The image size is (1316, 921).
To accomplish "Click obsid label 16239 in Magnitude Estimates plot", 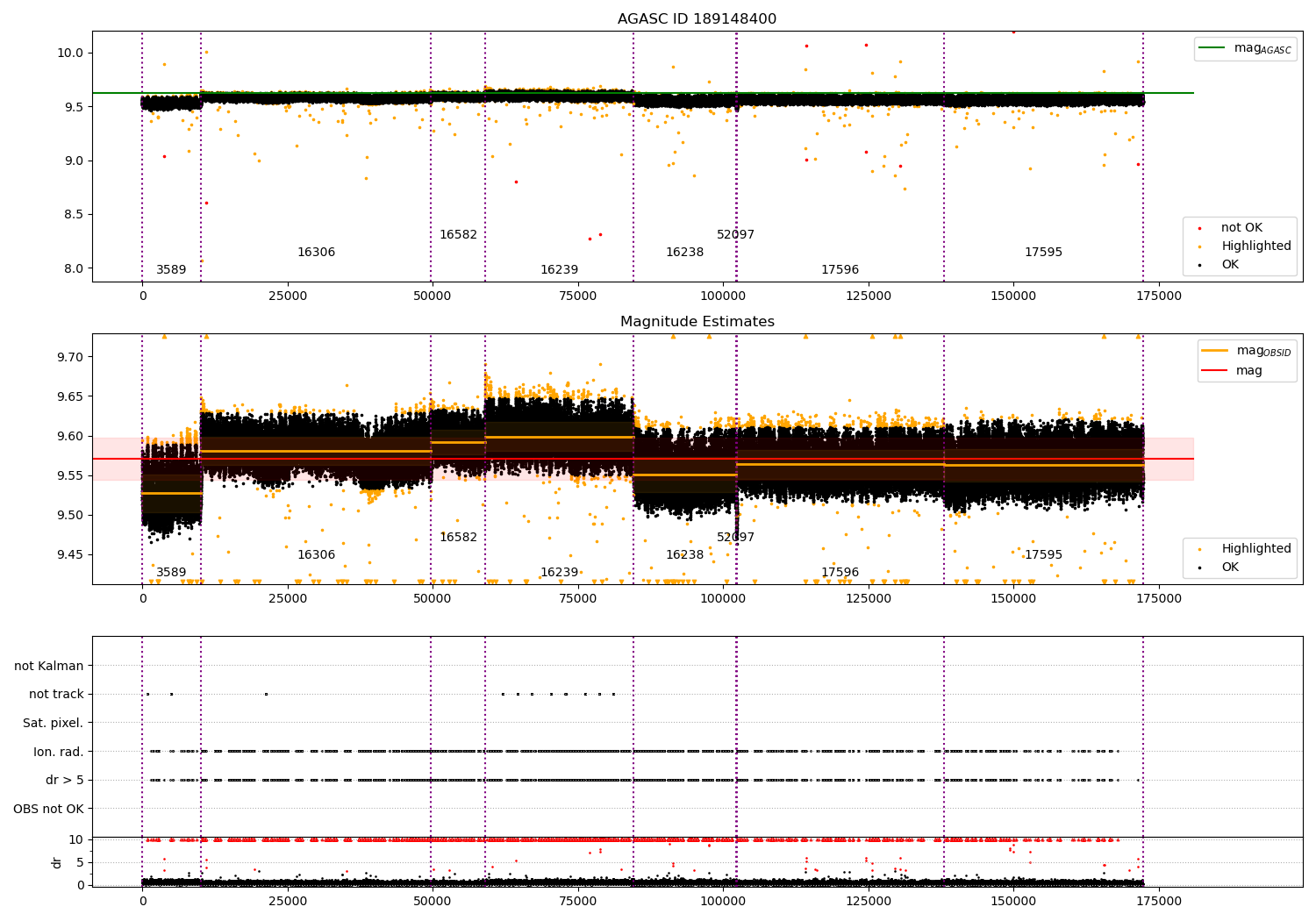I will coord(559,573).
